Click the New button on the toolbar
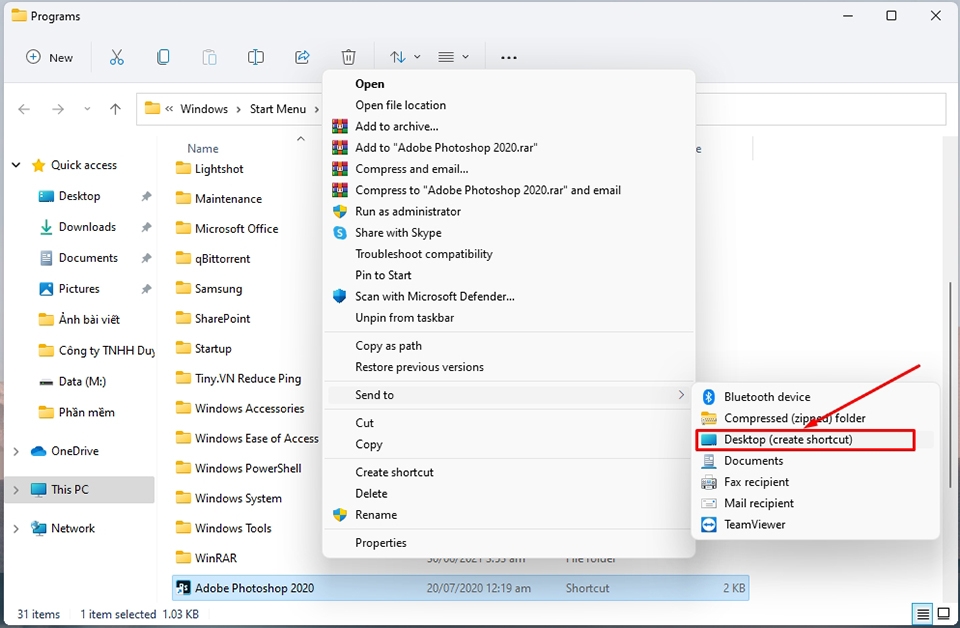This screenshot has width=960, height=628. point(49,57)
